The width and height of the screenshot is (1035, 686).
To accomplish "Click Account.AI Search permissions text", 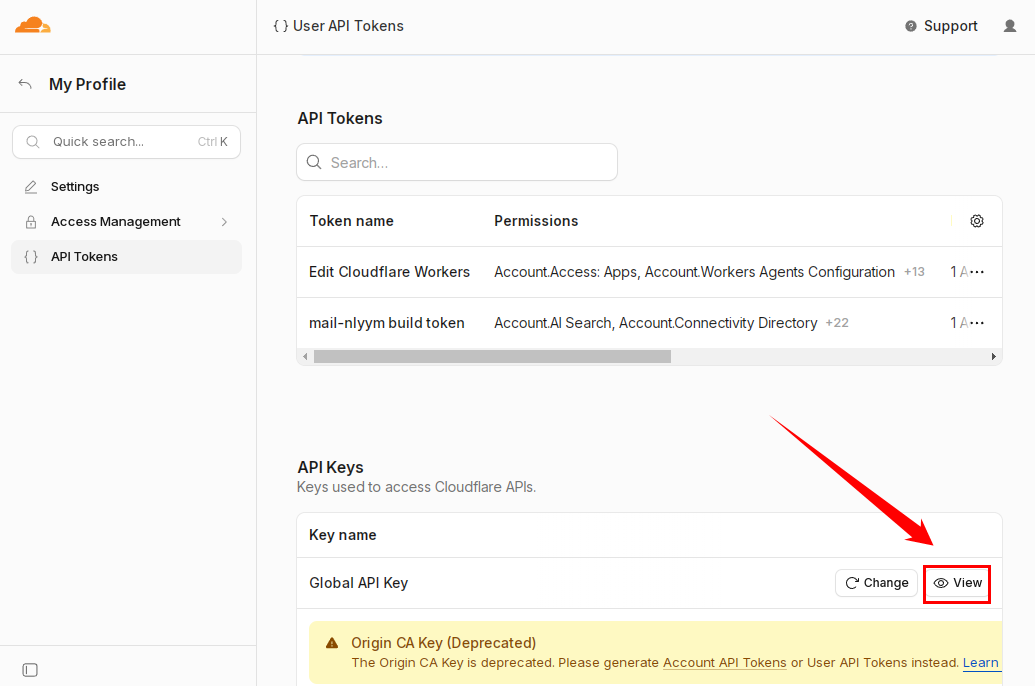I will click(655, 323).
